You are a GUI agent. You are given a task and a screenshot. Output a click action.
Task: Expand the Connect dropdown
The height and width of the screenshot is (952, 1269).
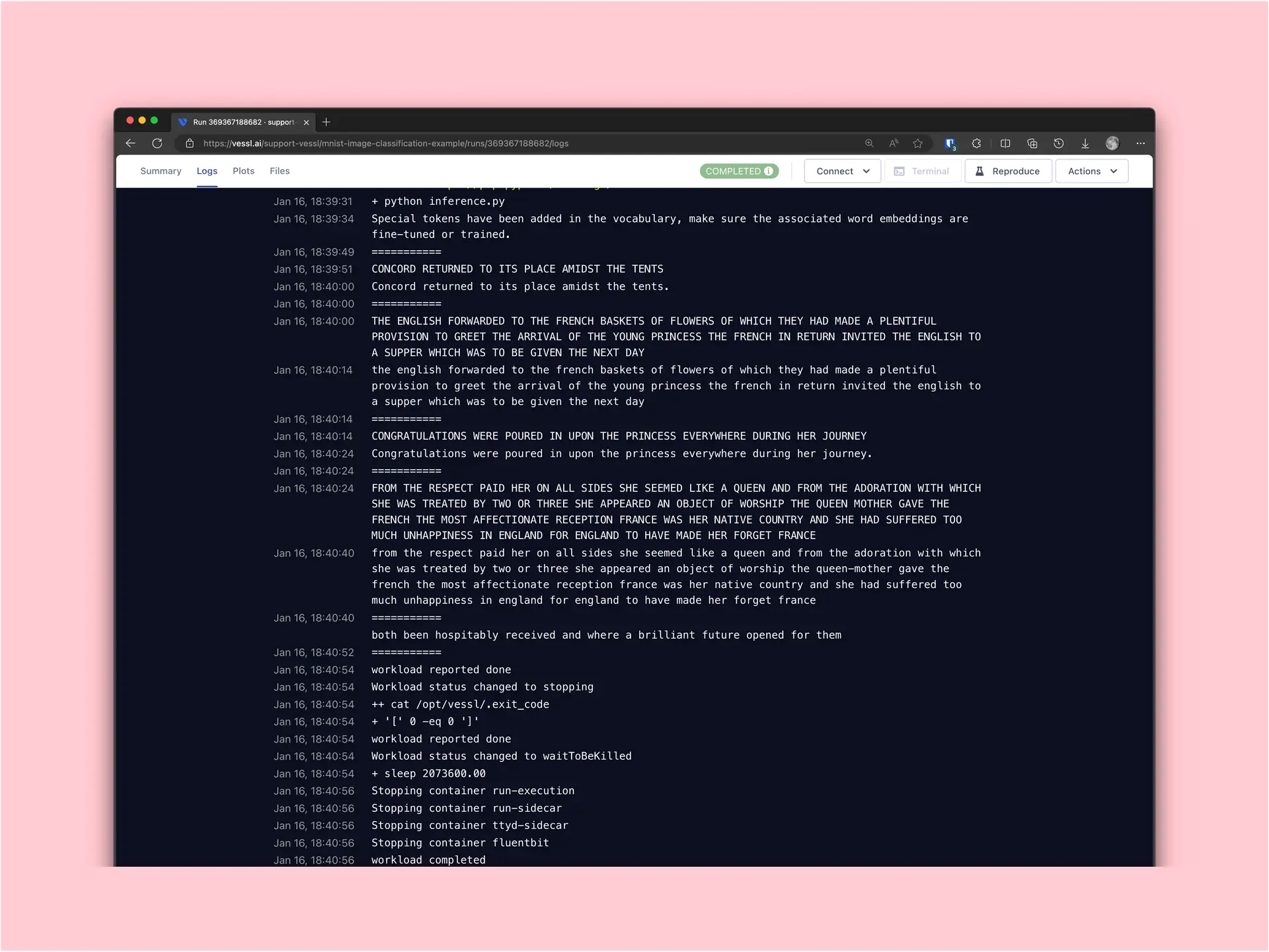coord(842,171)
